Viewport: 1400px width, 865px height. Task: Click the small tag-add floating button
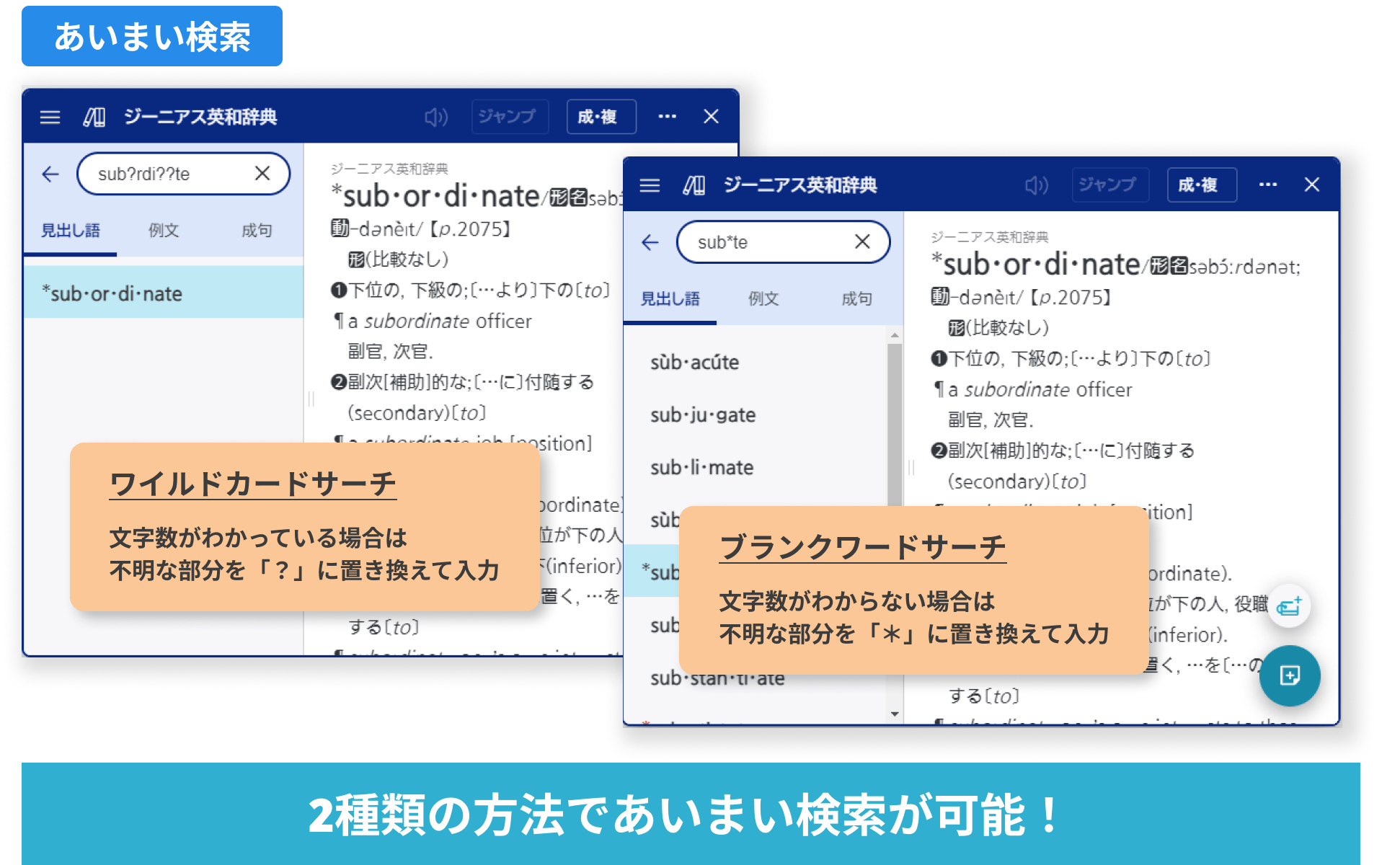pyautogui.click(x=1289, y=605)
